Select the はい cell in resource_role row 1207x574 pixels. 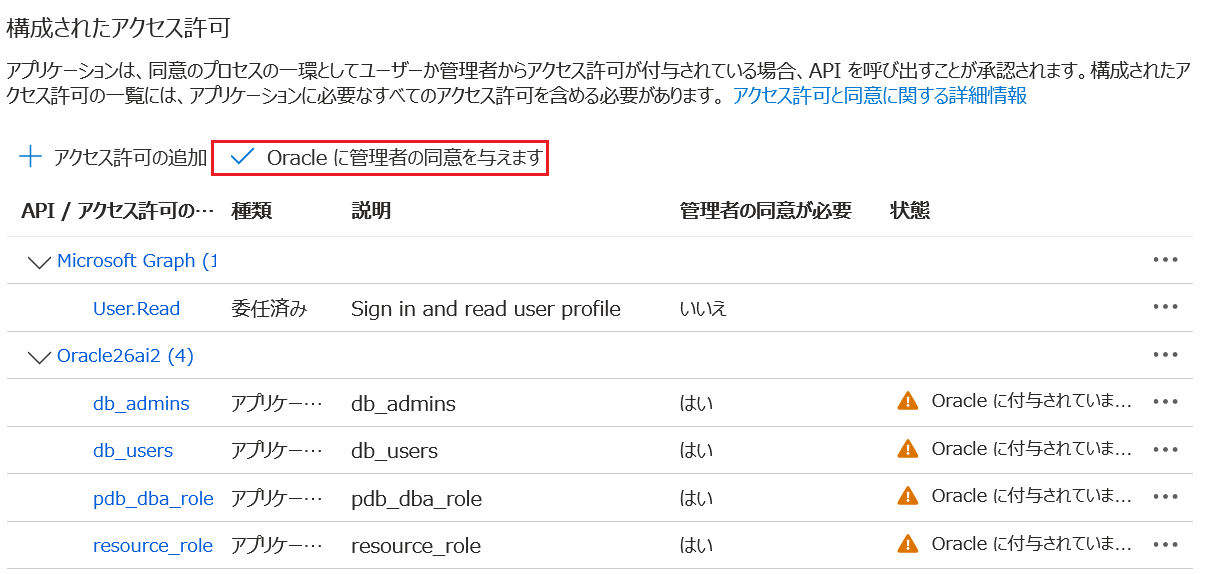point(696,545)
